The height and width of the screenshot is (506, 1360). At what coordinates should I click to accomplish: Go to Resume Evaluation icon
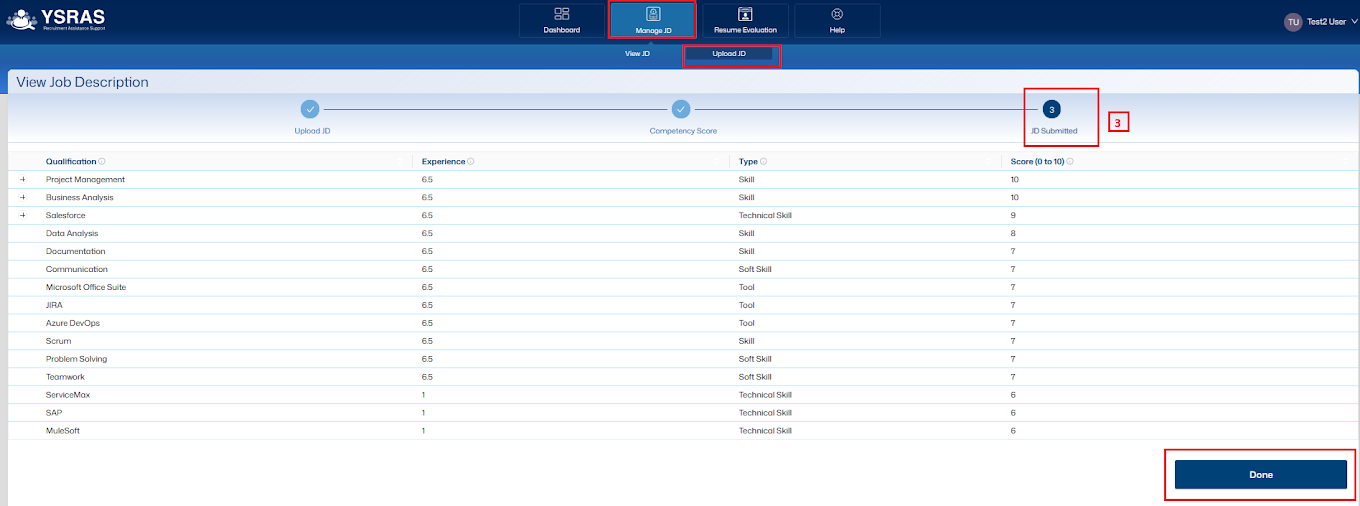point(744,14)
